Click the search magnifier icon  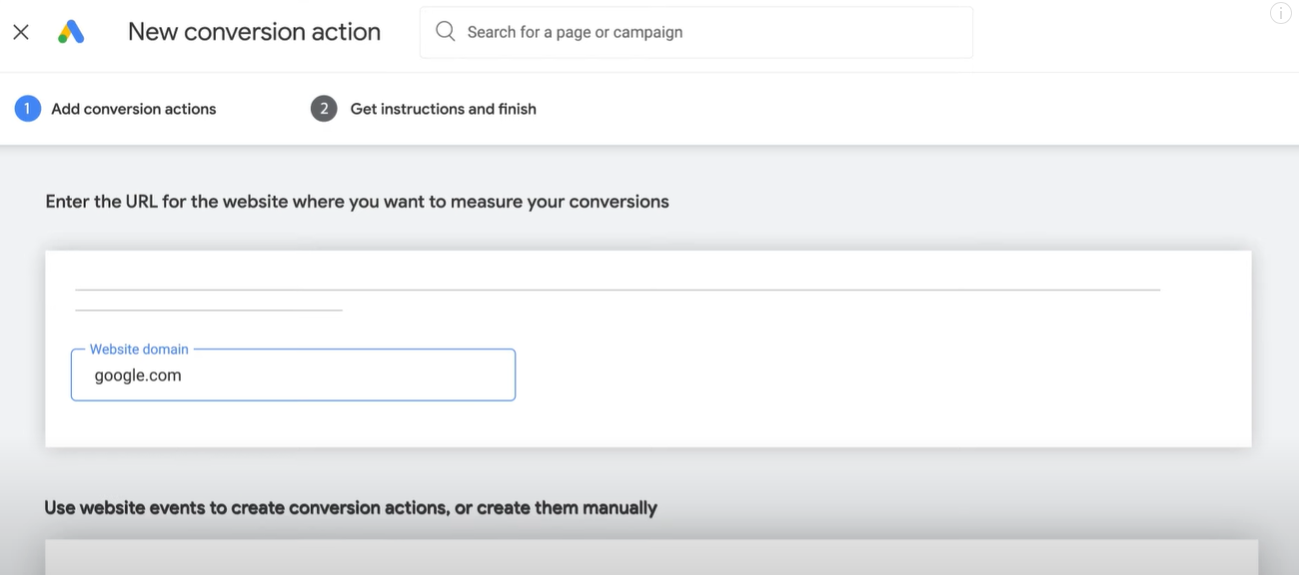tap(445, 32)
